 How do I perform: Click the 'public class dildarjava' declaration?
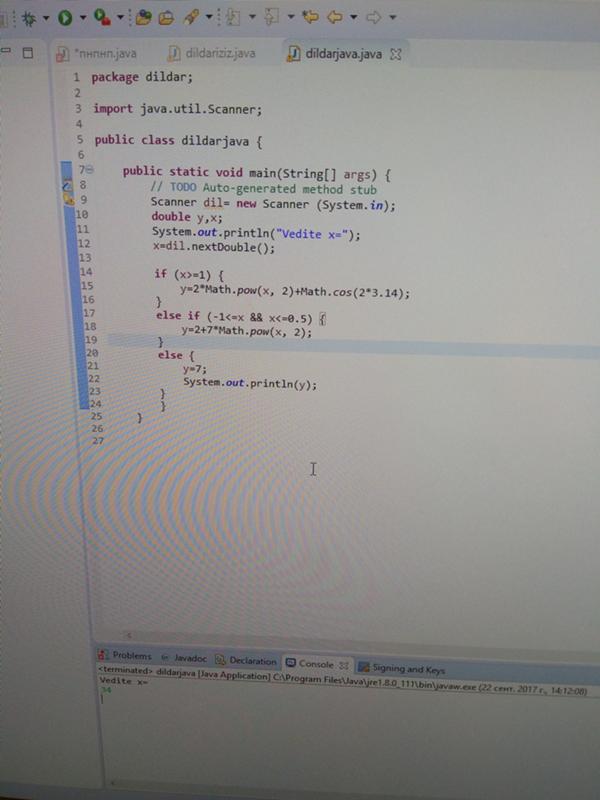pos(178,141)
